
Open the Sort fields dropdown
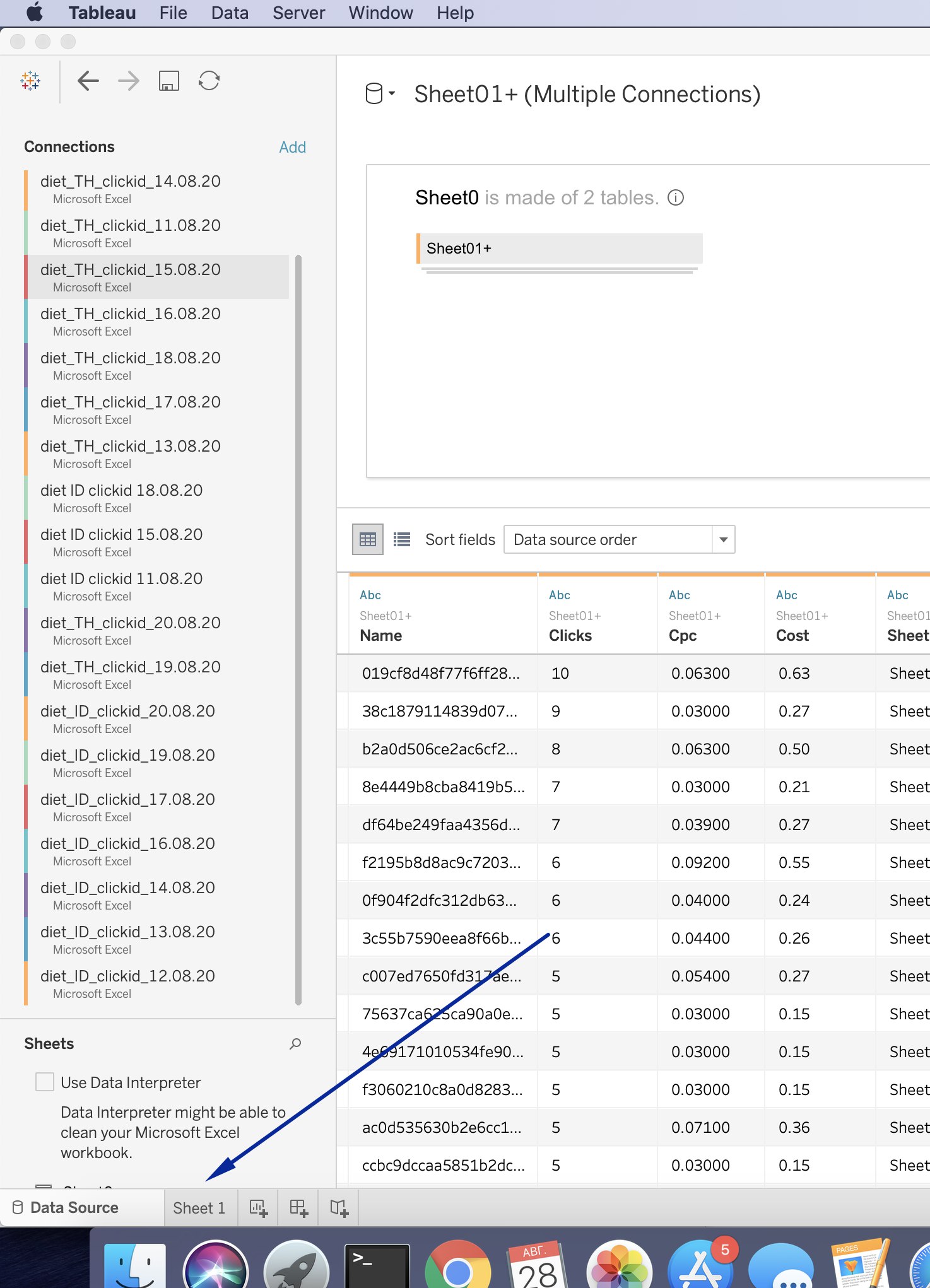[619, 539]
